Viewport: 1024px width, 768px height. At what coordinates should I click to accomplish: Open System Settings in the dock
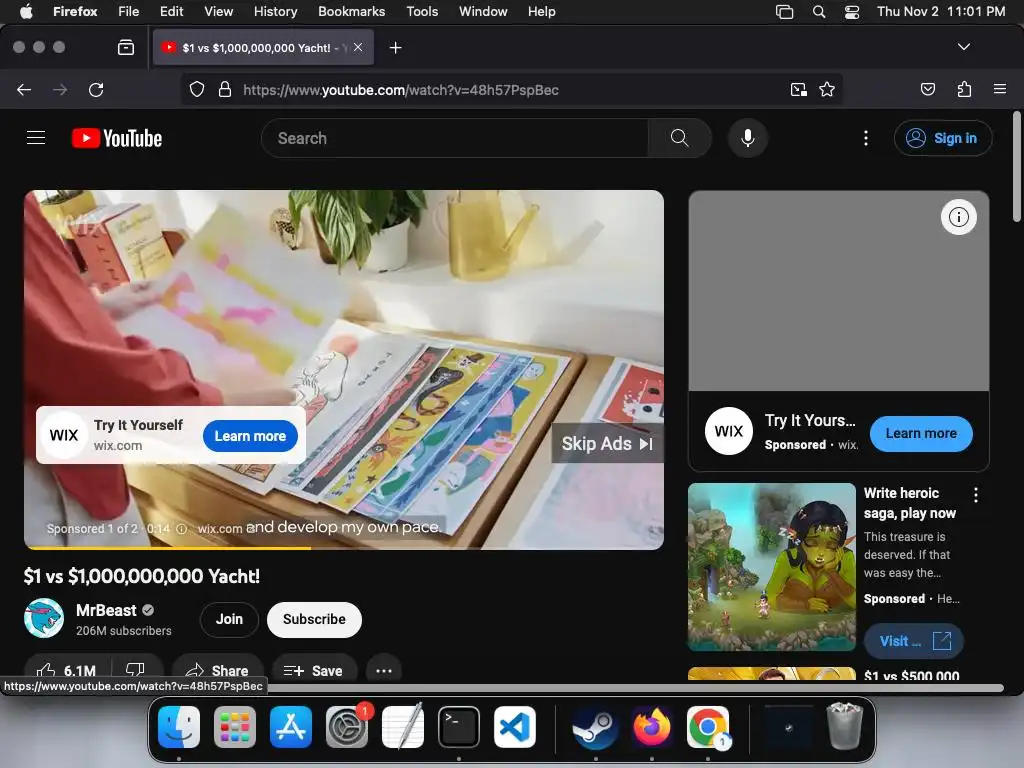click(347, 727)
